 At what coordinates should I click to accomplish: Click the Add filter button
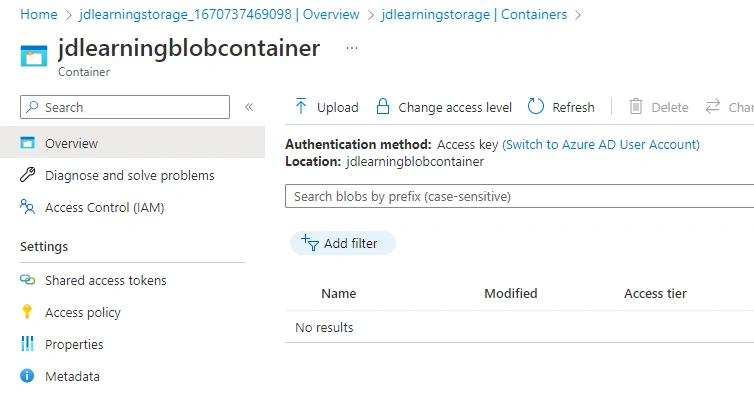coord(343,243)
